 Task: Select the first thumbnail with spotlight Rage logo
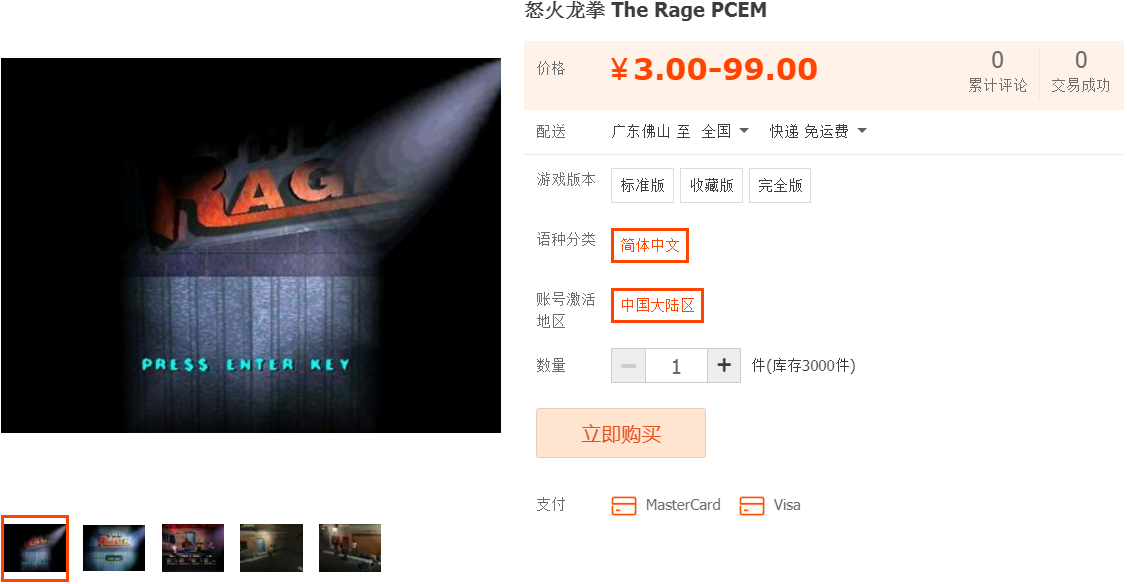click(x=34, y=548)
